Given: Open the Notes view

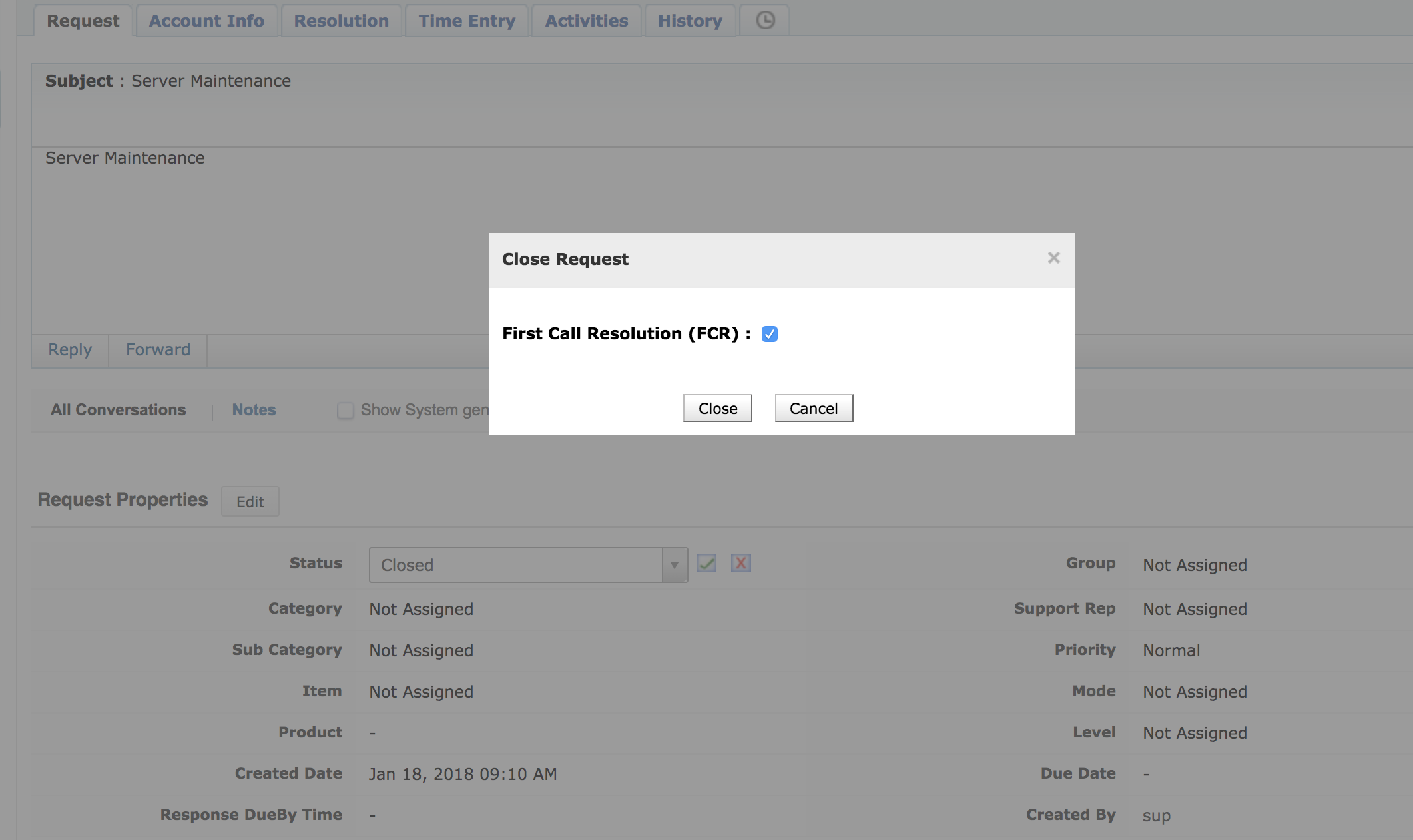Looking at the screenshot, I should [254, 409].
